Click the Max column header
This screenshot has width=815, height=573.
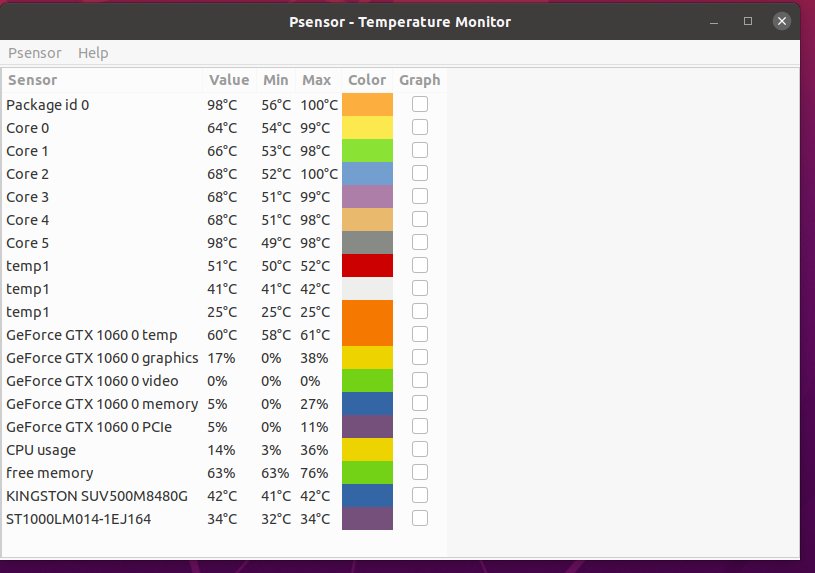[318, 80]
